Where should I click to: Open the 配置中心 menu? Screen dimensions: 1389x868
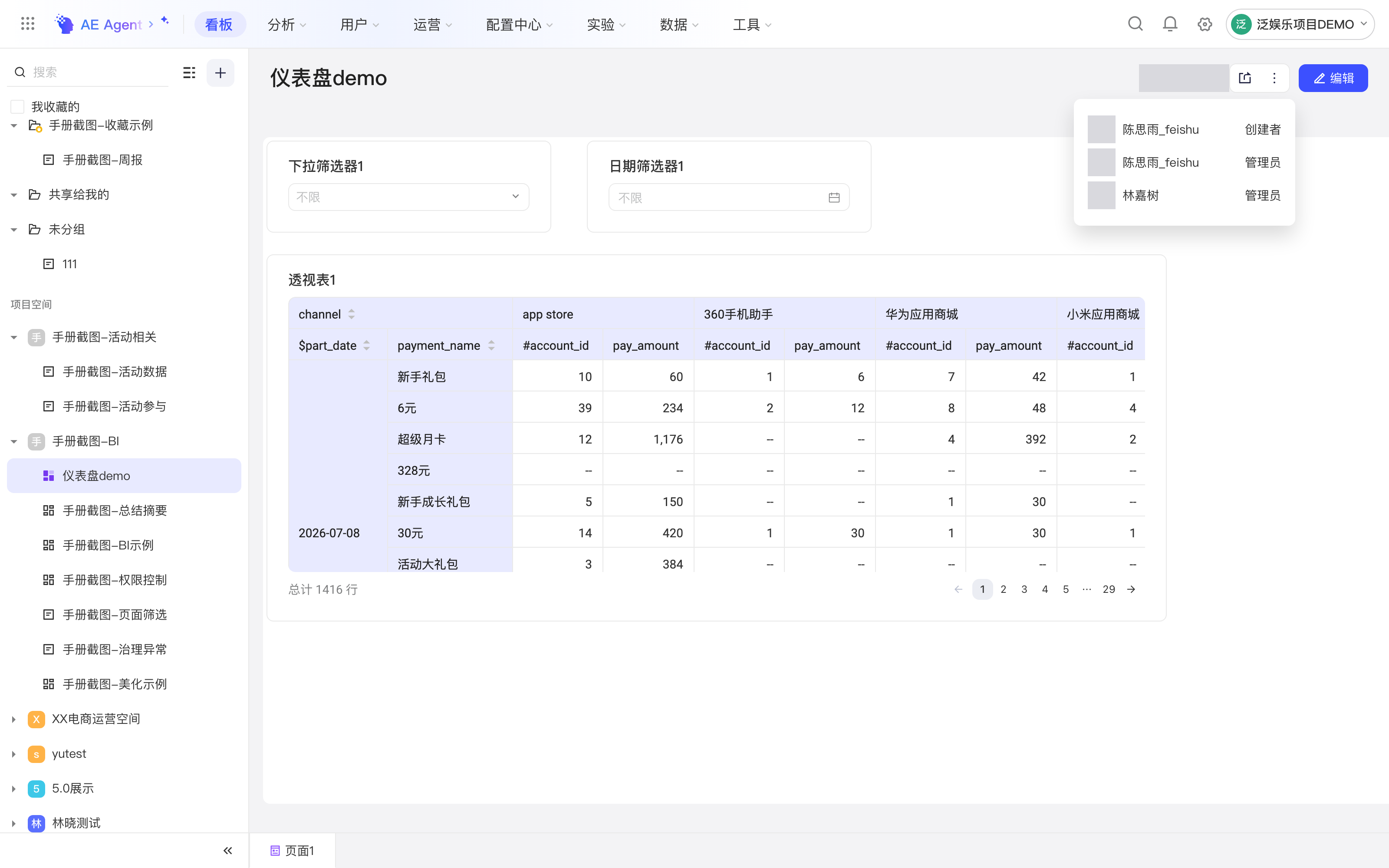520,25
